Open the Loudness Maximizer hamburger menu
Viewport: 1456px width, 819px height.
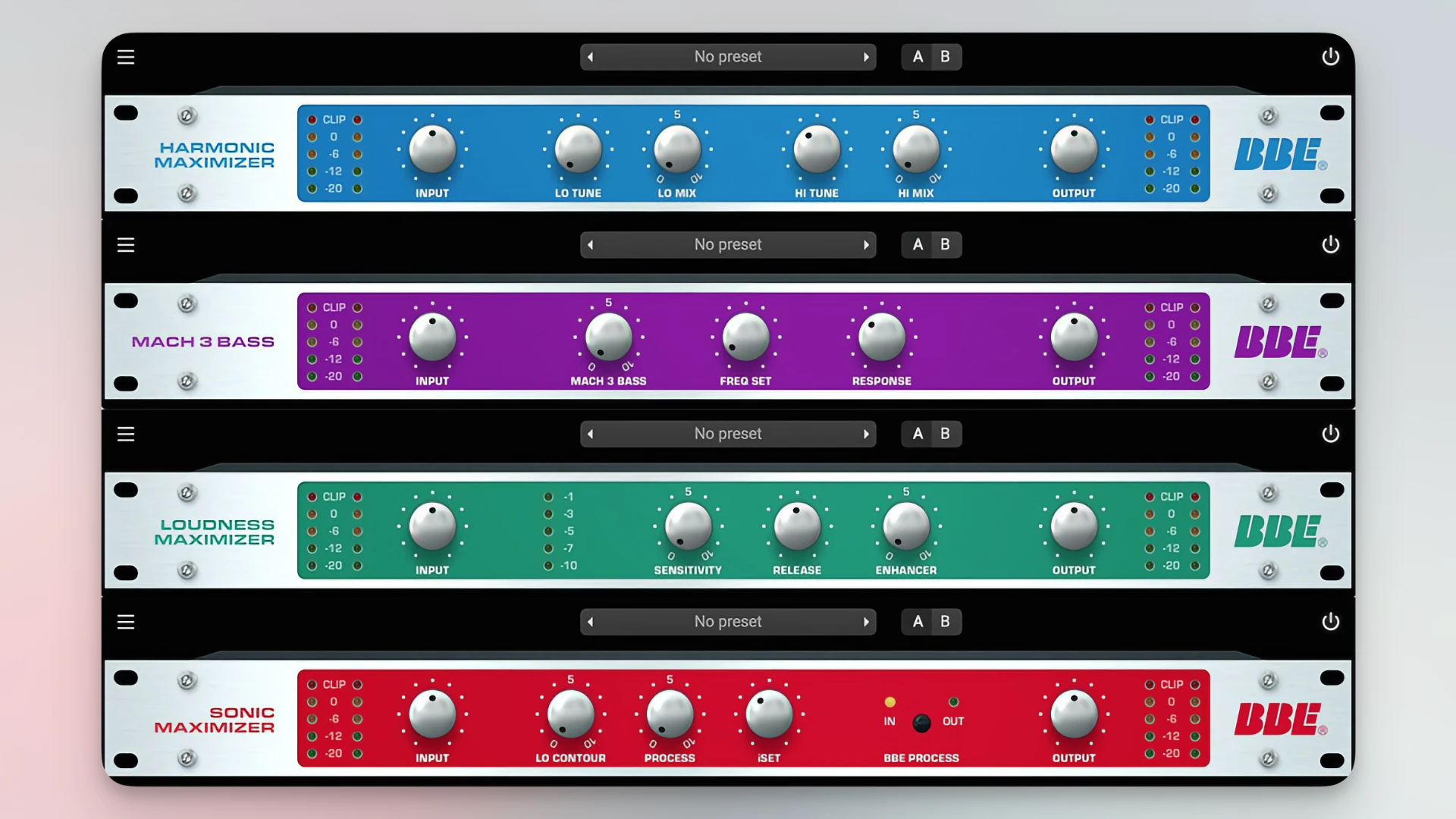pos(125,433)
